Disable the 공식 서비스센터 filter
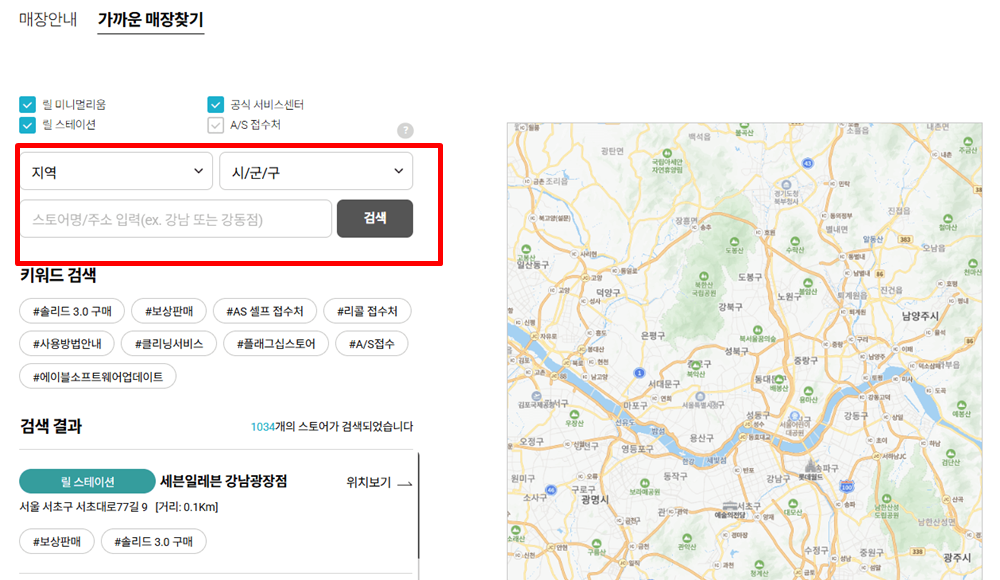1000x580 pixels. (215, 103)
